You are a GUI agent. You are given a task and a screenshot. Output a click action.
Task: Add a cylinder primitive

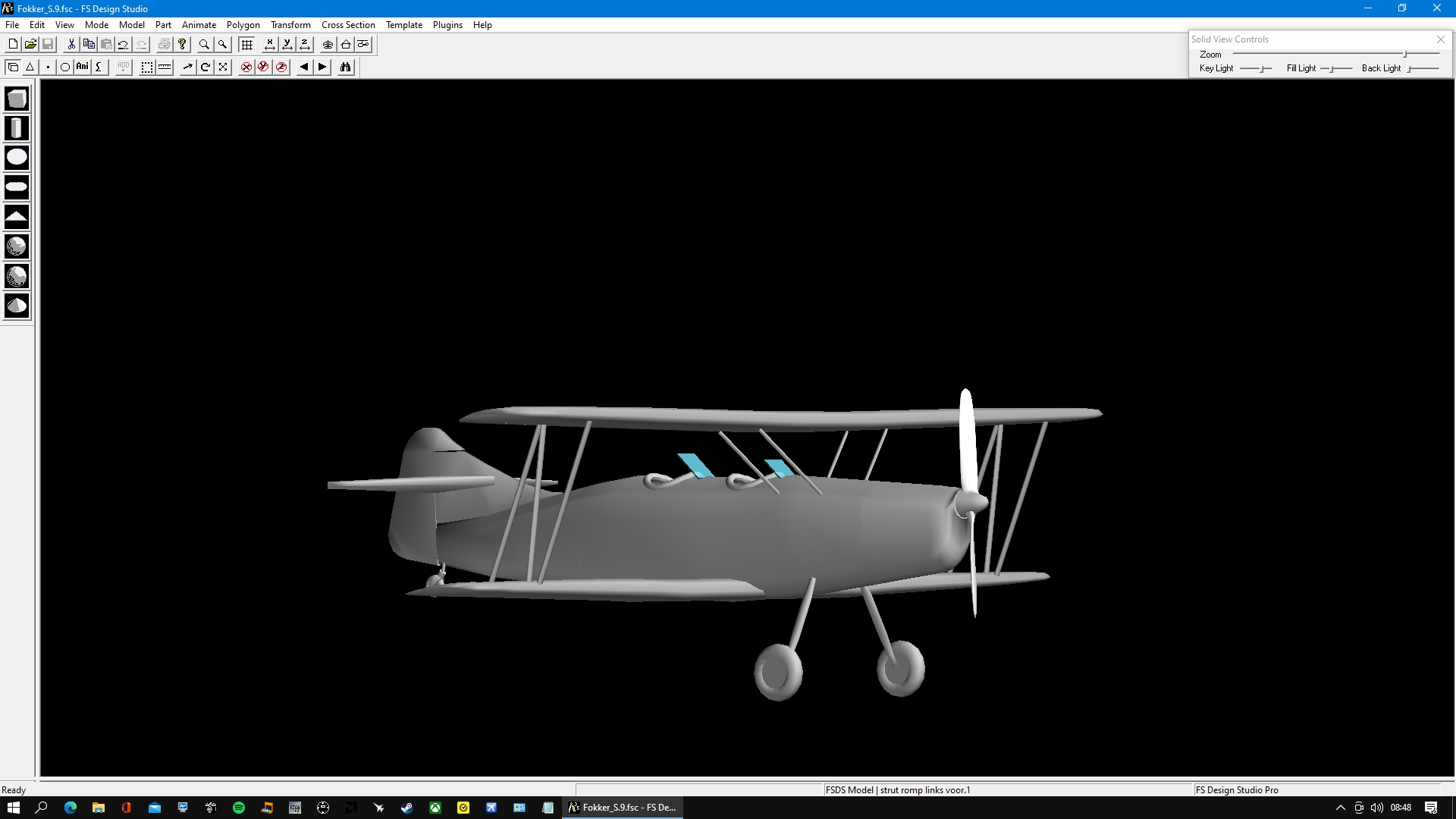click(17, 128)
